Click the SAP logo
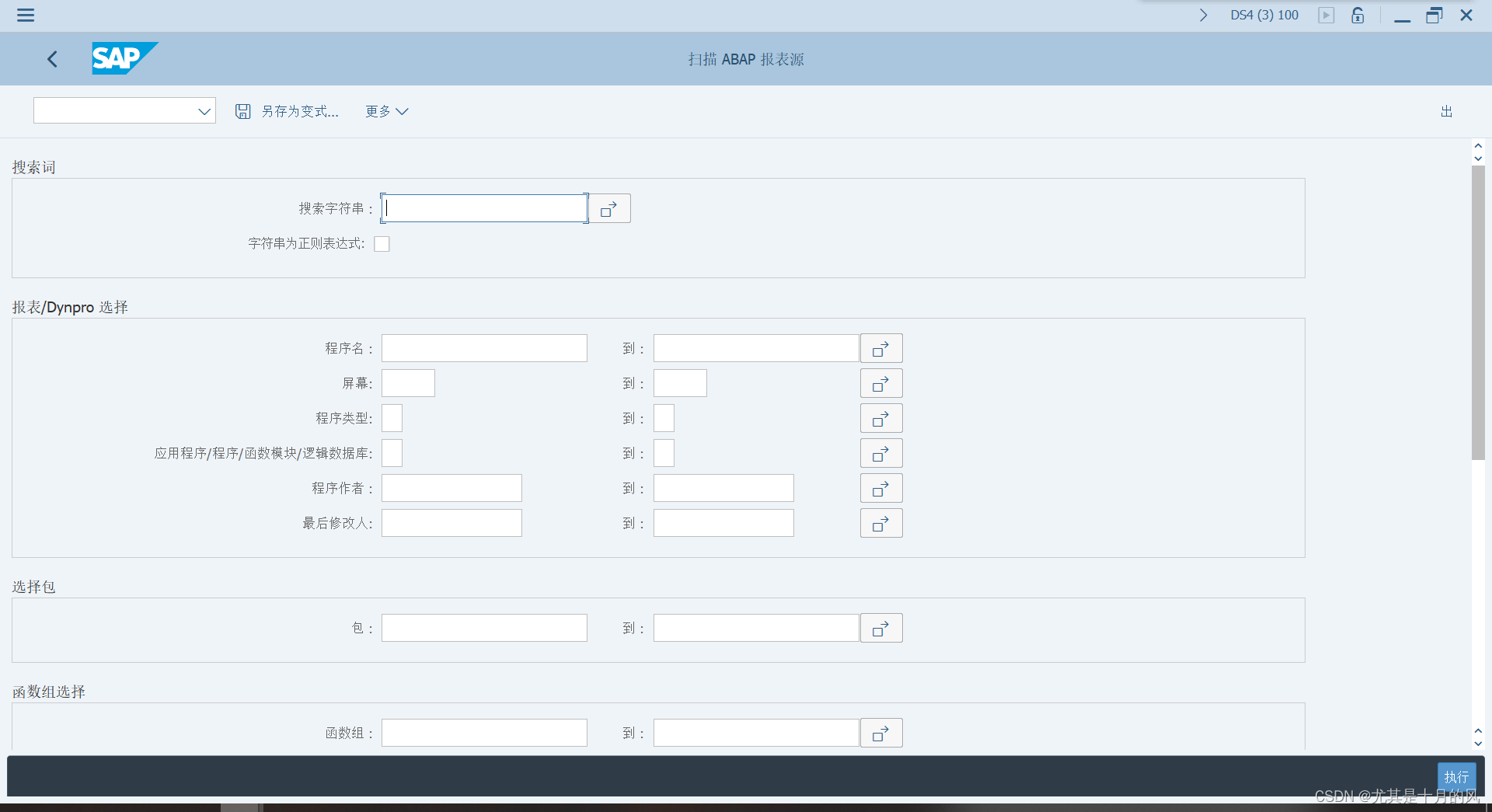The image size is (1492, 812). (124, 58)
